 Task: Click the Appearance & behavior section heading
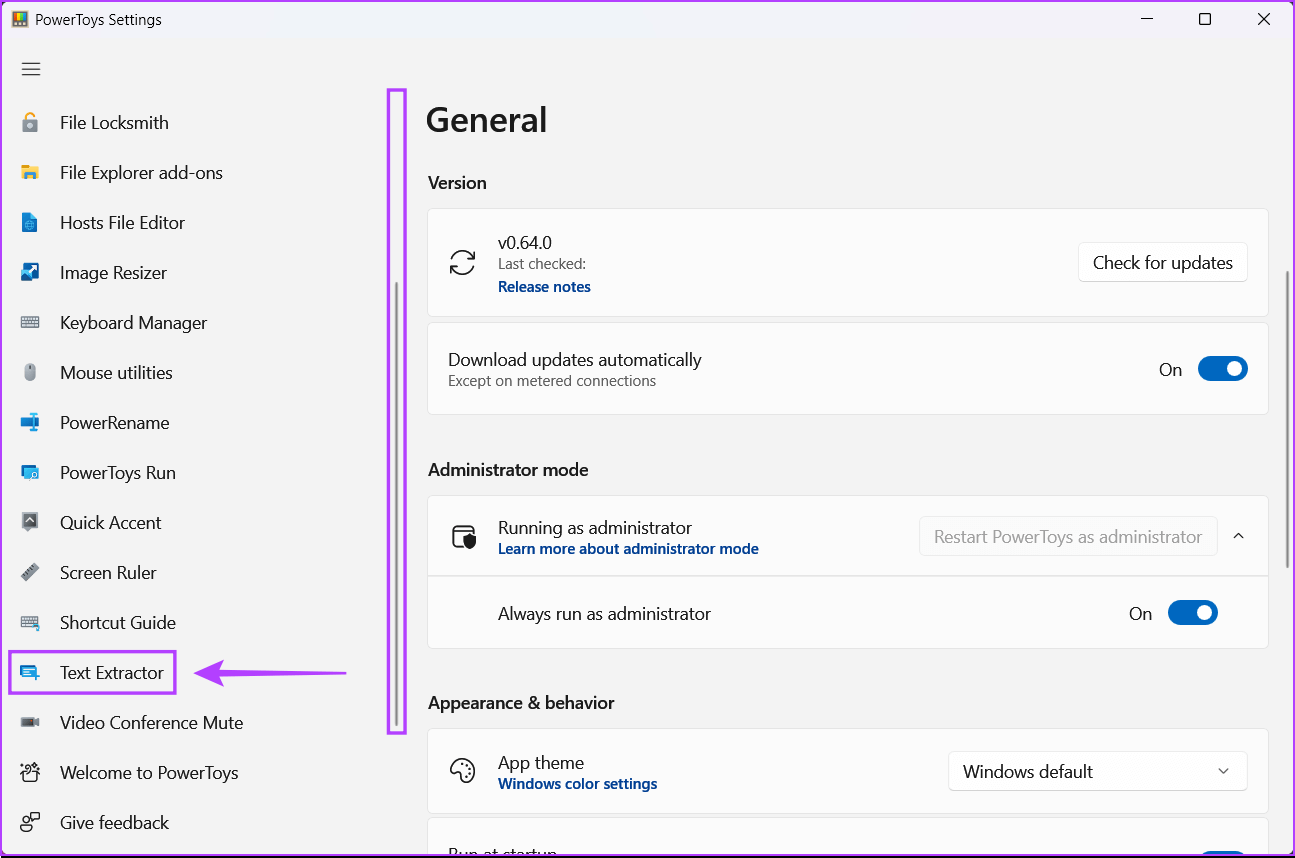(521, 703)
